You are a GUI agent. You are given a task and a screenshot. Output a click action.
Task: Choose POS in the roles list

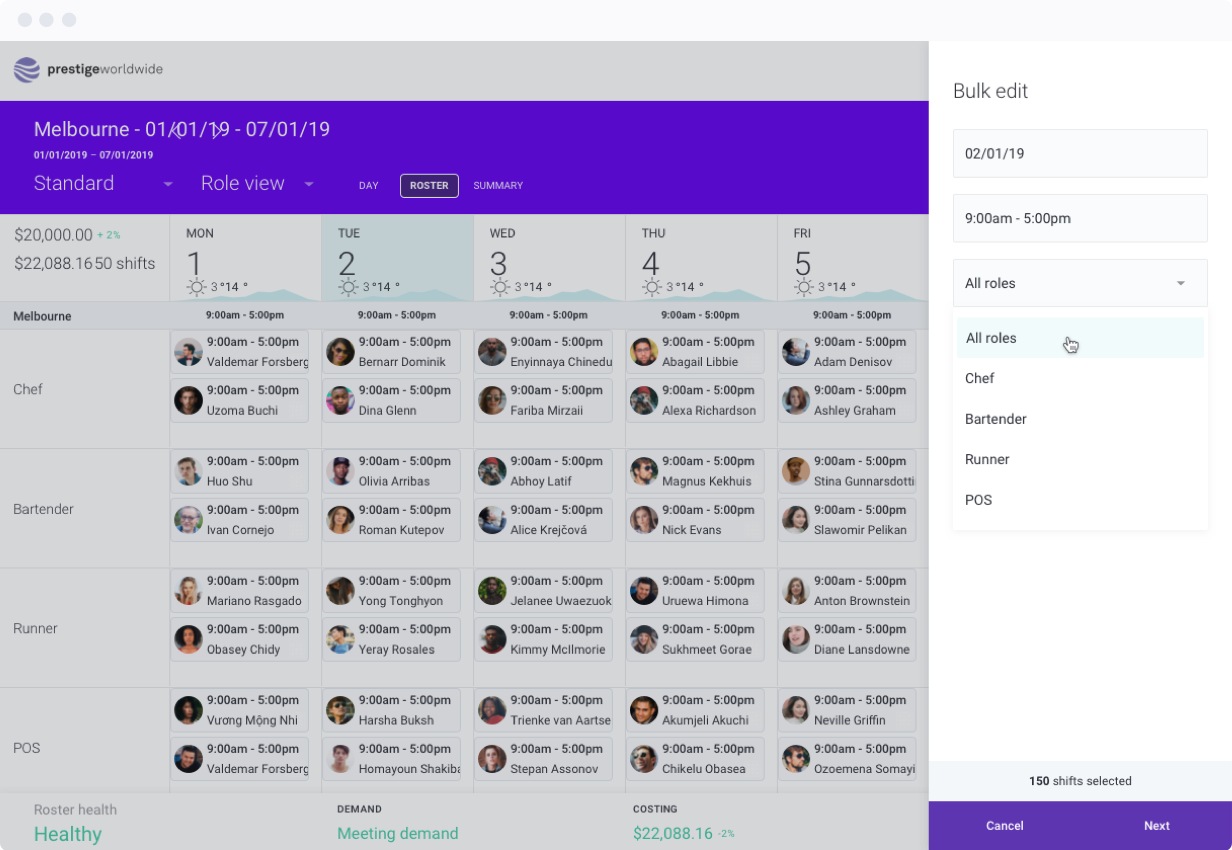coord(1080,500)
